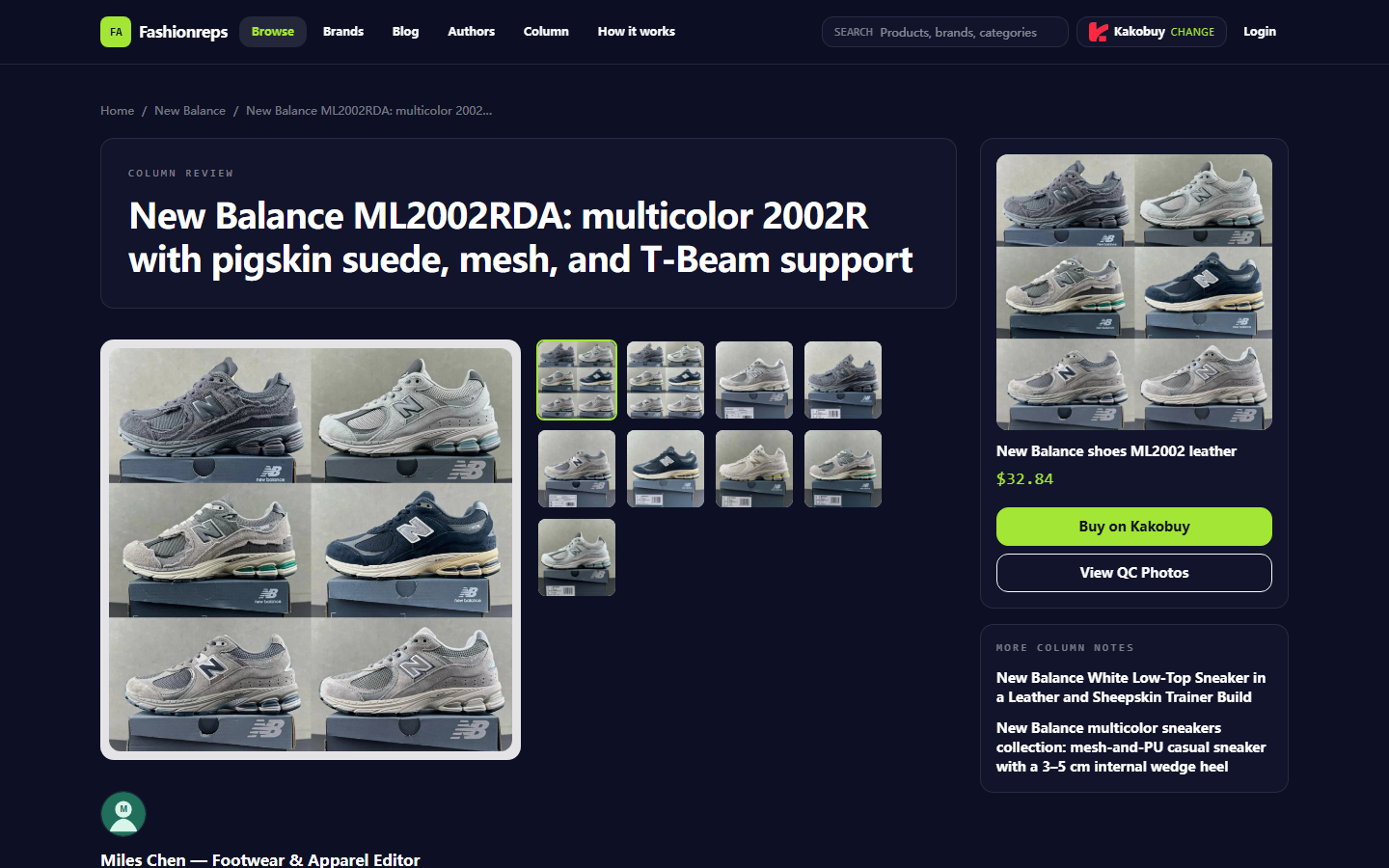Screen dimensions: 1389x868
Task: Open New Balance breadcrumb link
Action: pyautogui.click(x=190, y=111)
